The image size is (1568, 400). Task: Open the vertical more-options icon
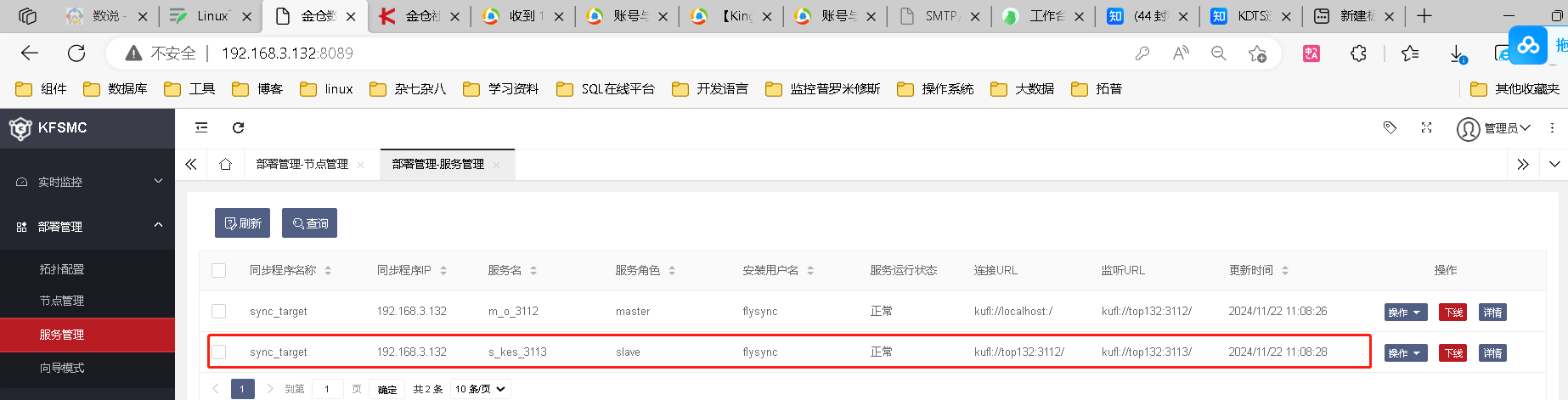1552,127
